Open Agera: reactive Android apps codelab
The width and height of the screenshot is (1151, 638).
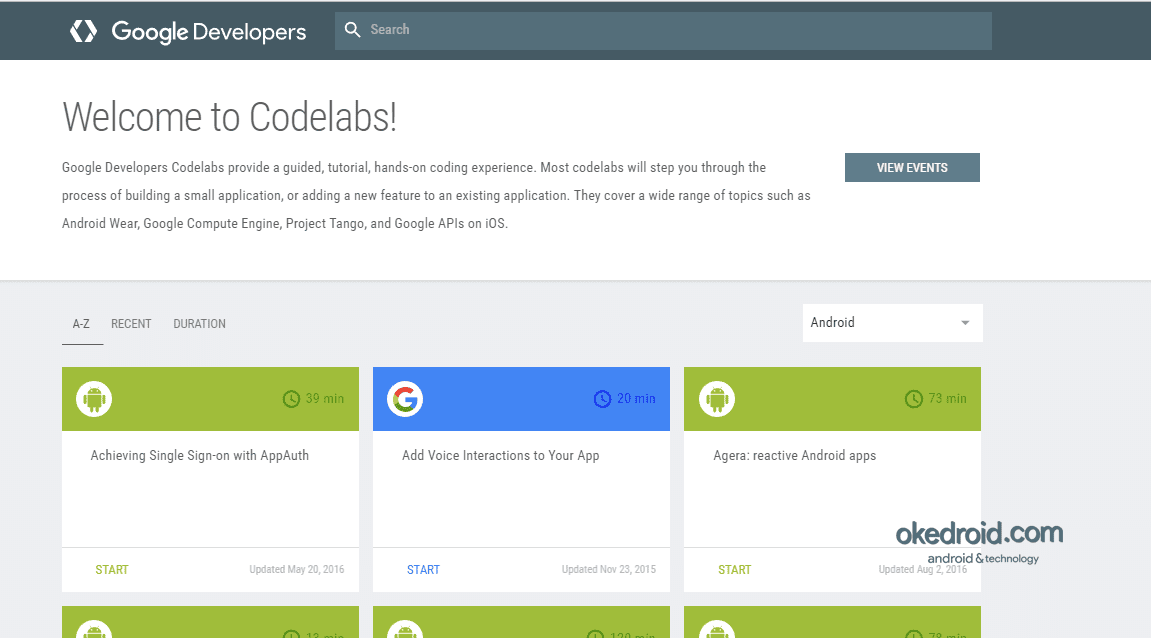[795, 455]
